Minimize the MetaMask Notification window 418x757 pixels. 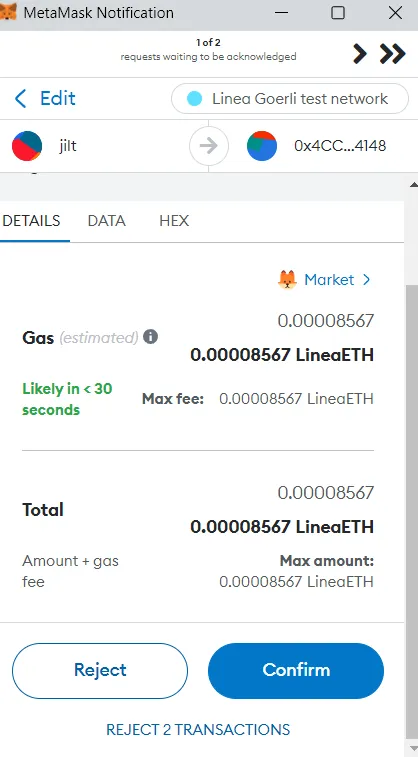tap(281, 13)
